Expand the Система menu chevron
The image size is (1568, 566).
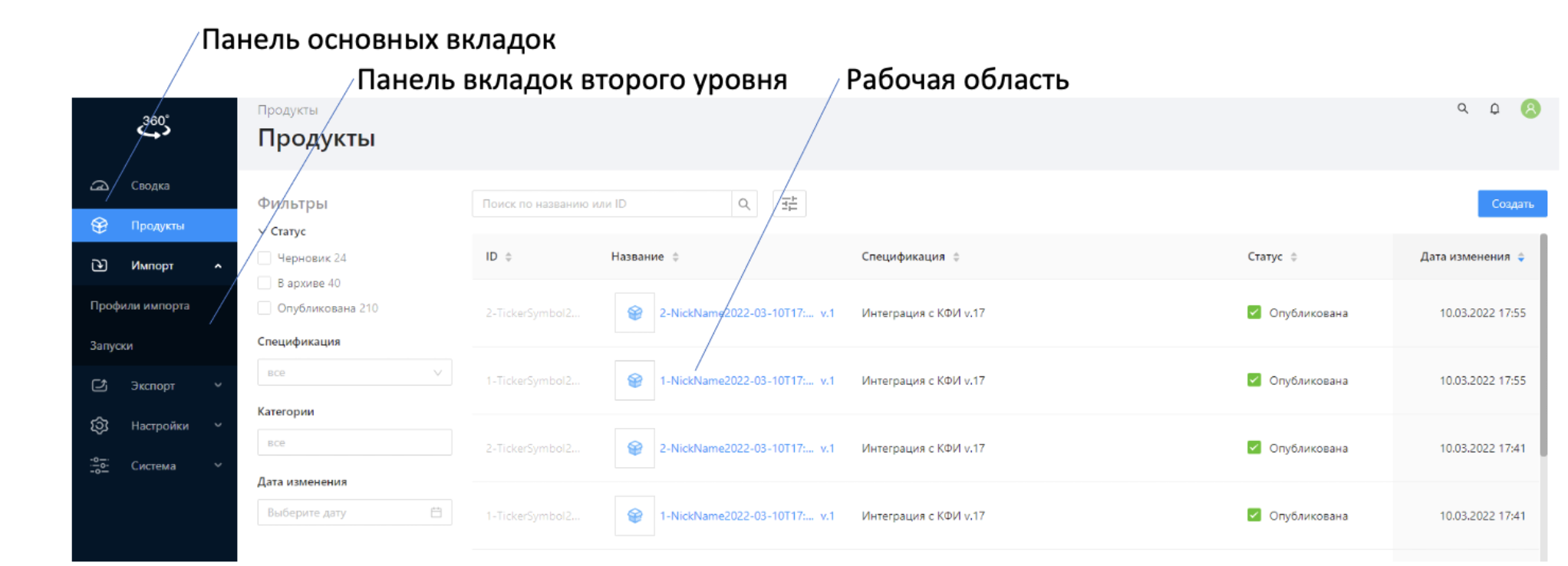click(x=218, y=466)
